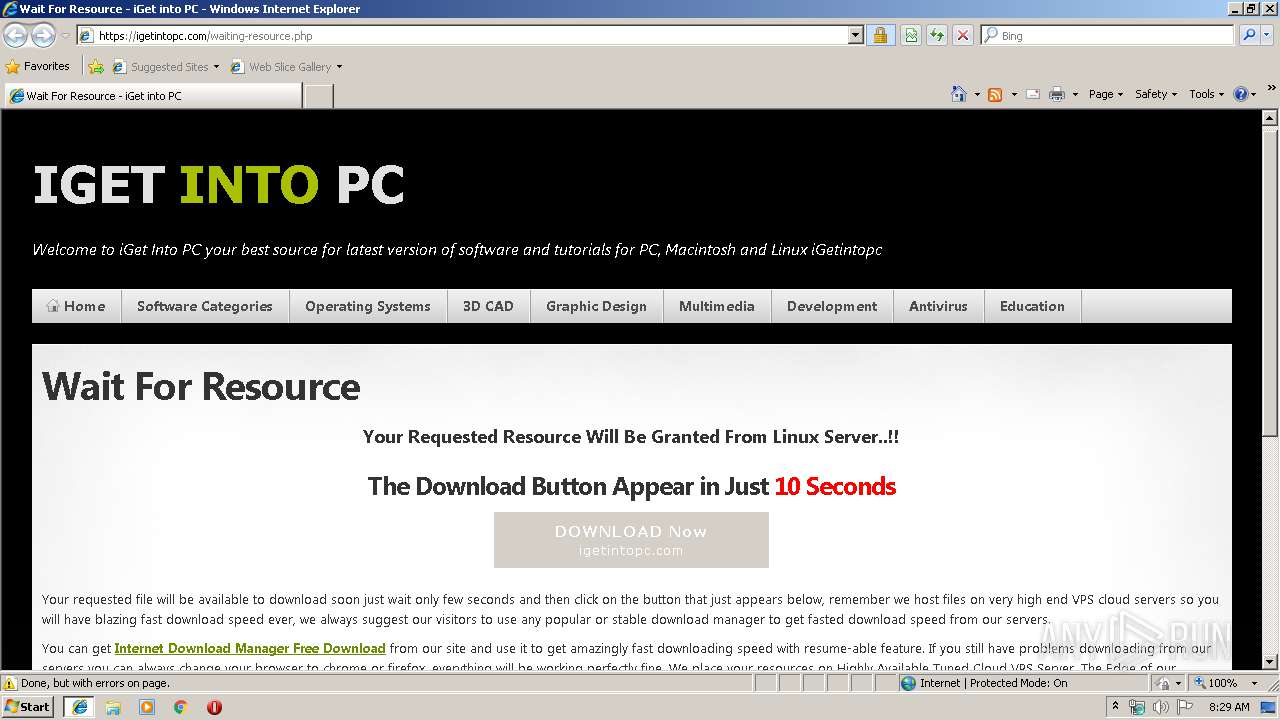Click the address bar URL field
This screenshot has width=1280, height=720.
pos(463,35)
